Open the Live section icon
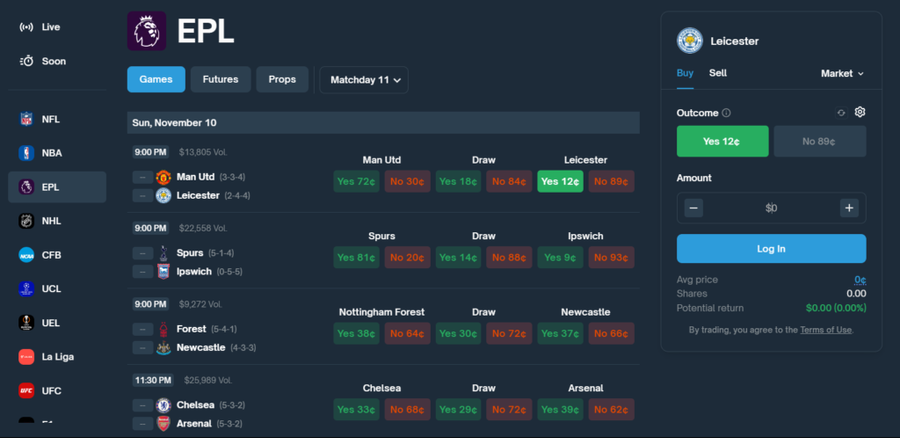 [x=26, y=27]
